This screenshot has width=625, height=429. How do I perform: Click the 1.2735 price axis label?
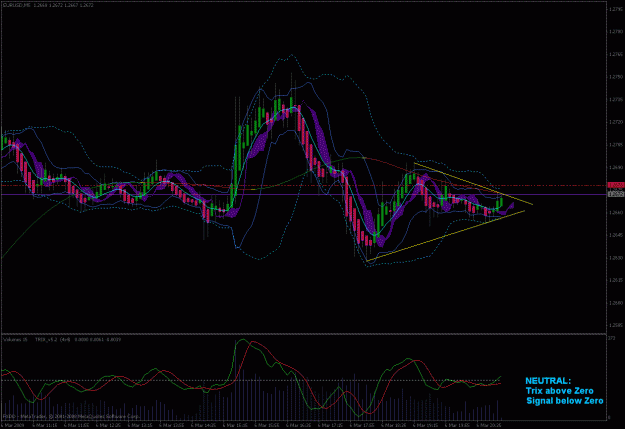616,99
